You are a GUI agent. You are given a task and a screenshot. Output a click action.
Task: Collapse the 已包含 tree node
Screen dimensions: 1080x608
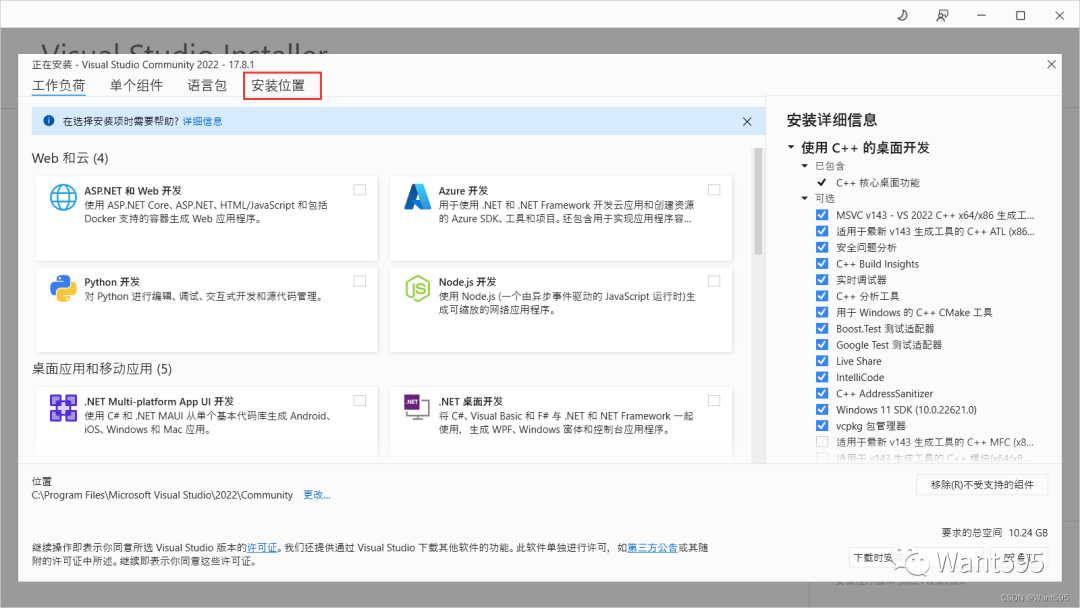tap(804, 166)
